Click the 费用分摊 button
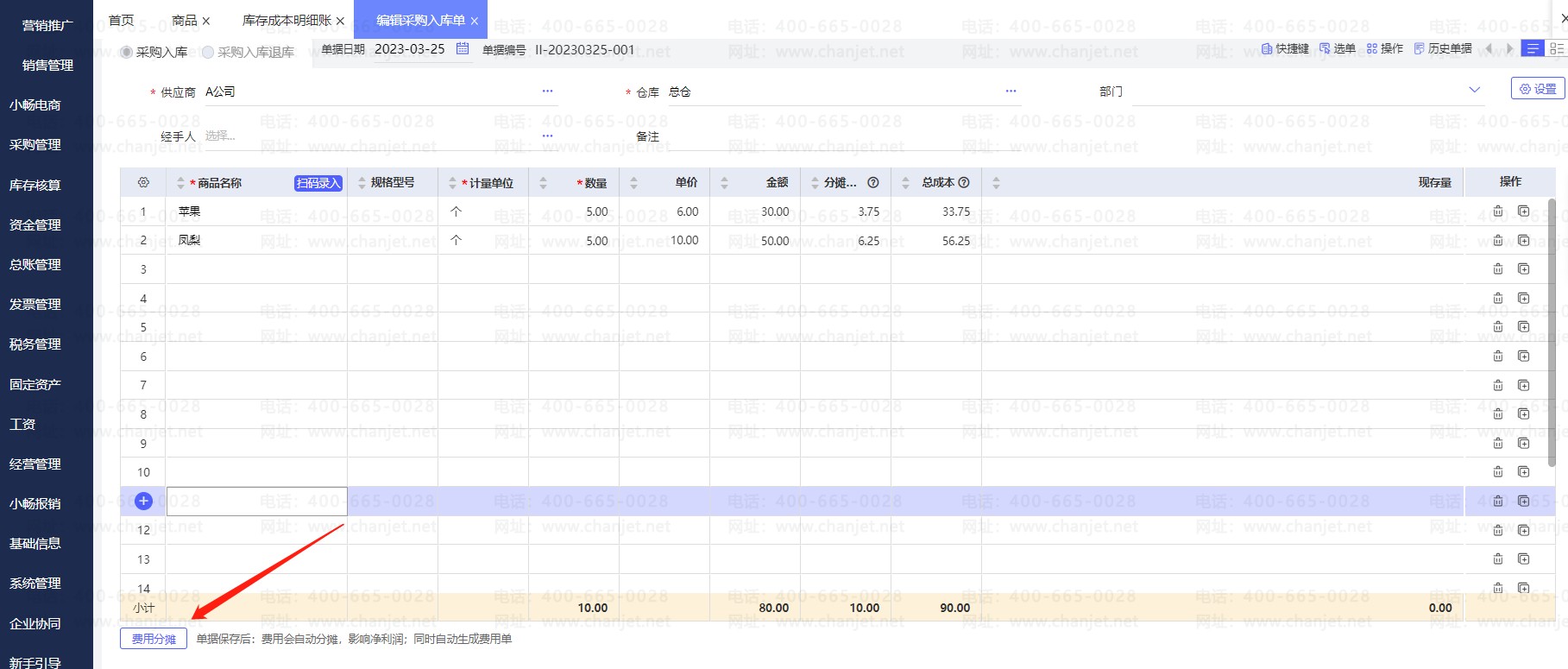Image resolution: width=1568 pixels, height=669 pixels. pyautogui.click(x=154, y=639)
